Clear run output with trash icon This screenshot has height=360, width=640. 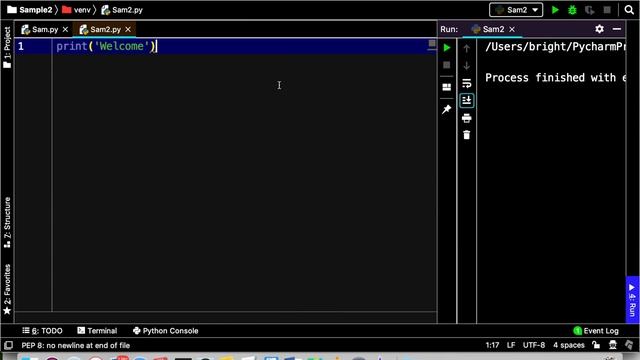[x=467, y=135]
